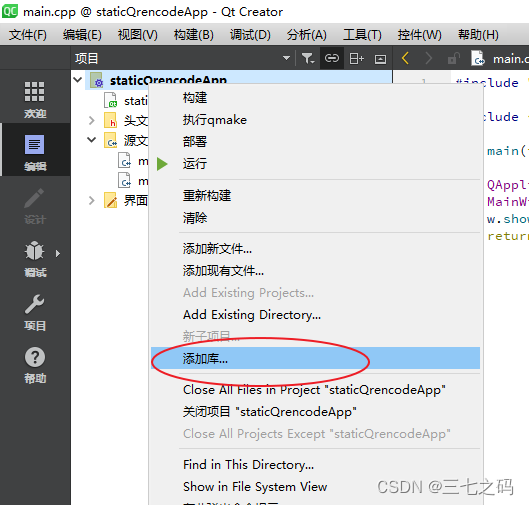Open the Welcome (欢迎) mode

coord(34,99)
